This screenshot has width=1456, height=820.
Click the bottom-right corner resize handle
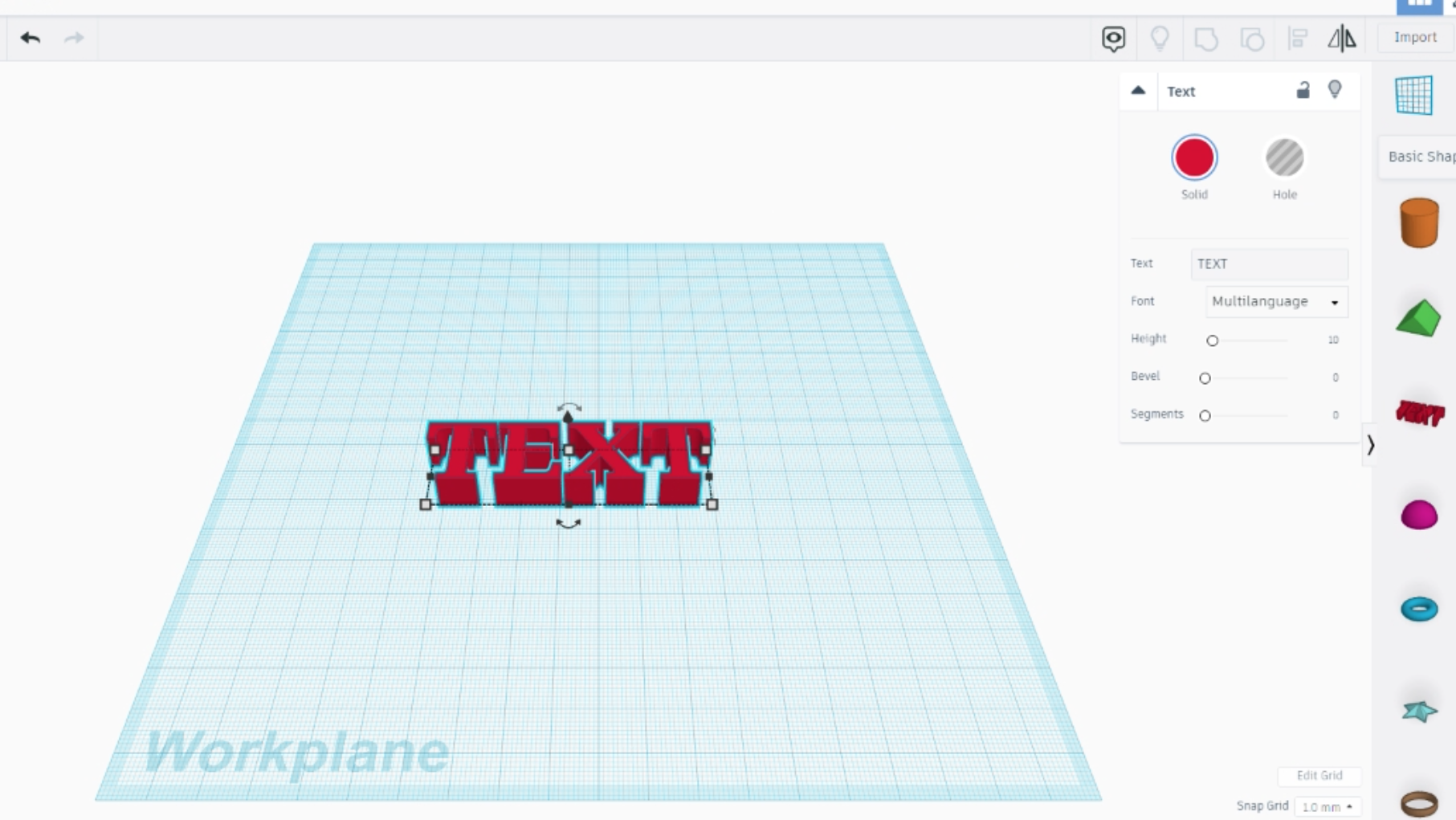(x=712, y=504)
